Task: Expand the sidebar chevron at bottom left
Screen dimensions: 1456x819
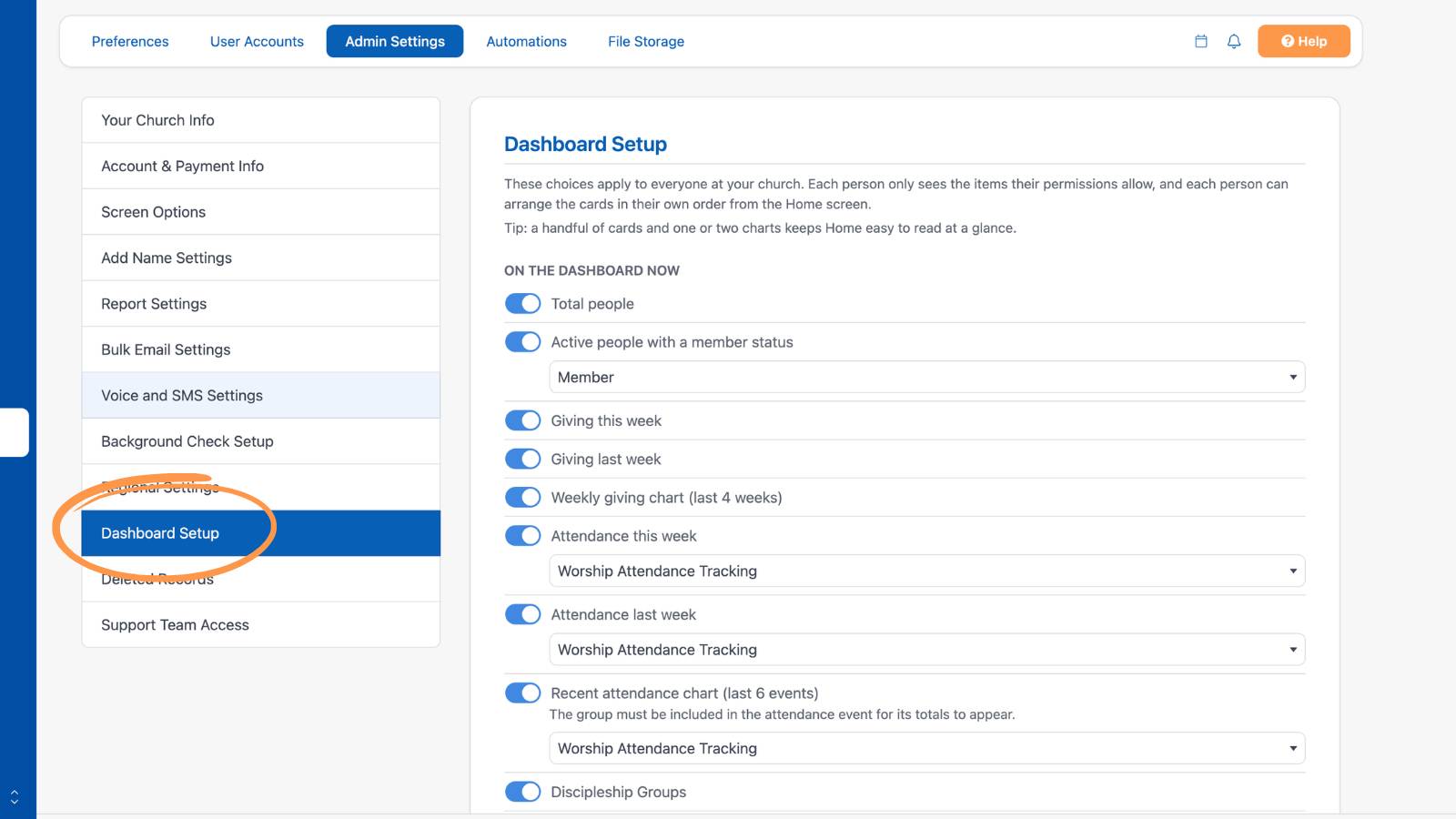Action: pos(14,797)
